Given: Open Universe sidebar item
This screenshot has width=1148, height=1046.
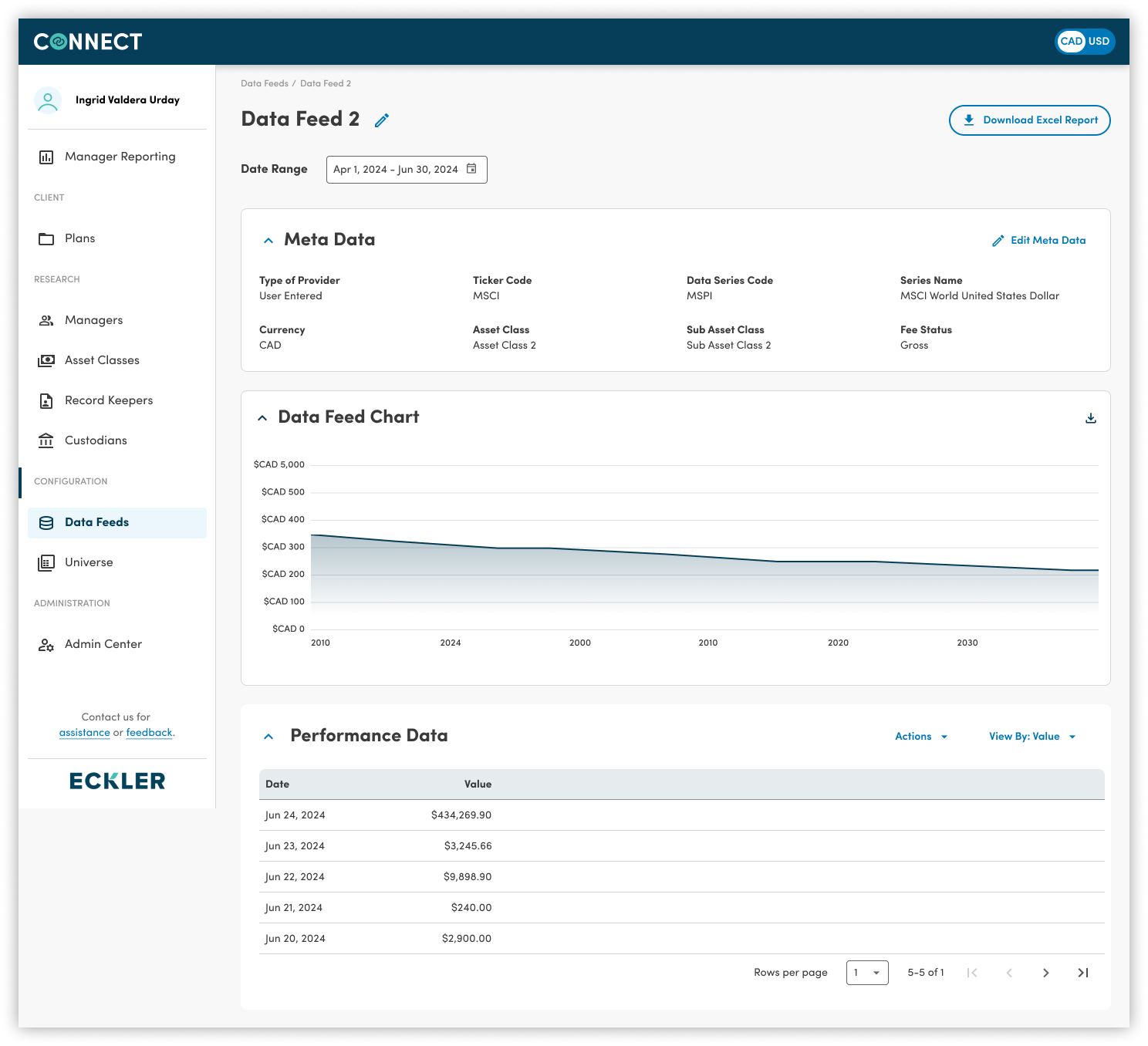Looking at the screenshot, I should pos(89,562).
